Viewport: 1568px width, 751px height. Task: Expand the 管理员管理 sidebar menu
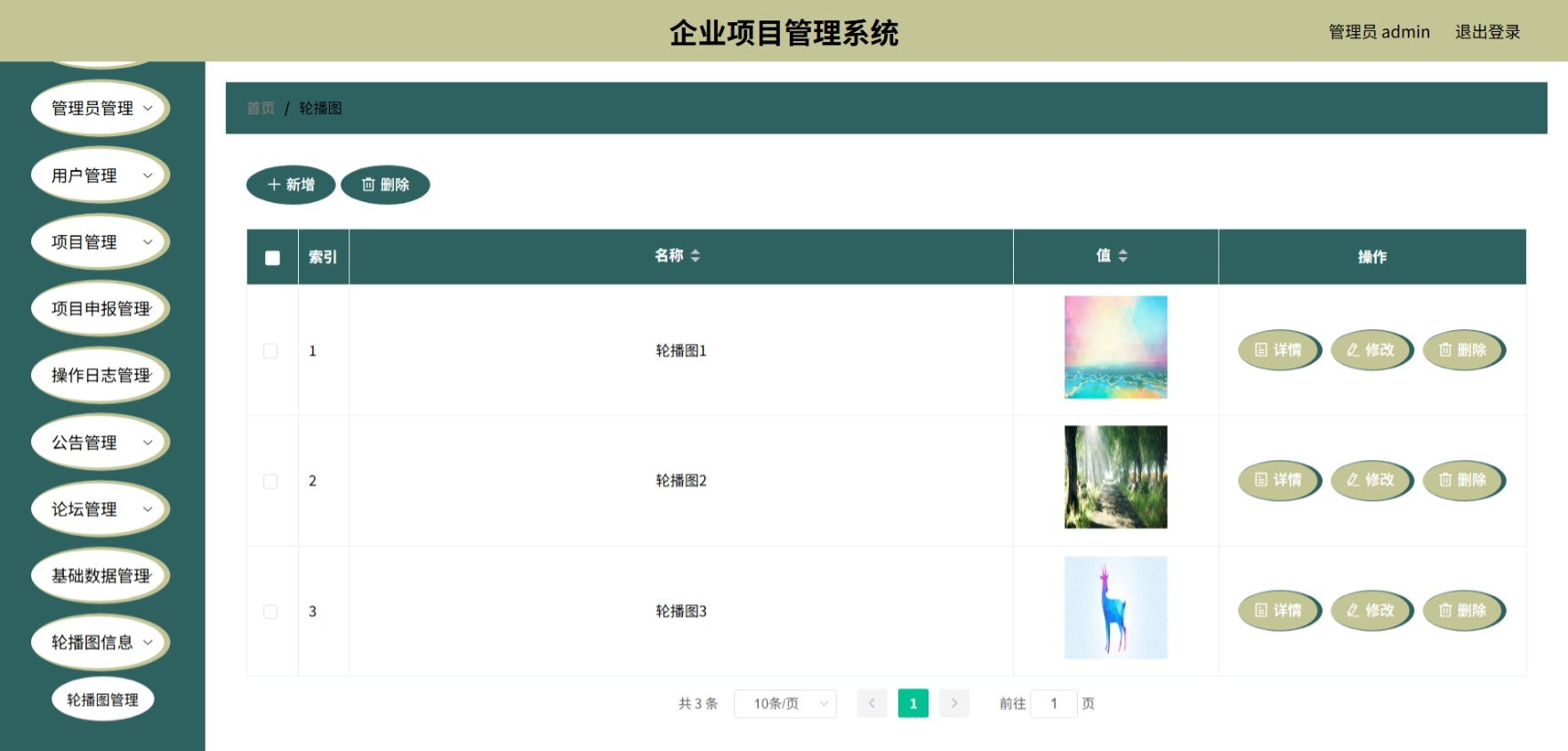(x=101, y=109)
